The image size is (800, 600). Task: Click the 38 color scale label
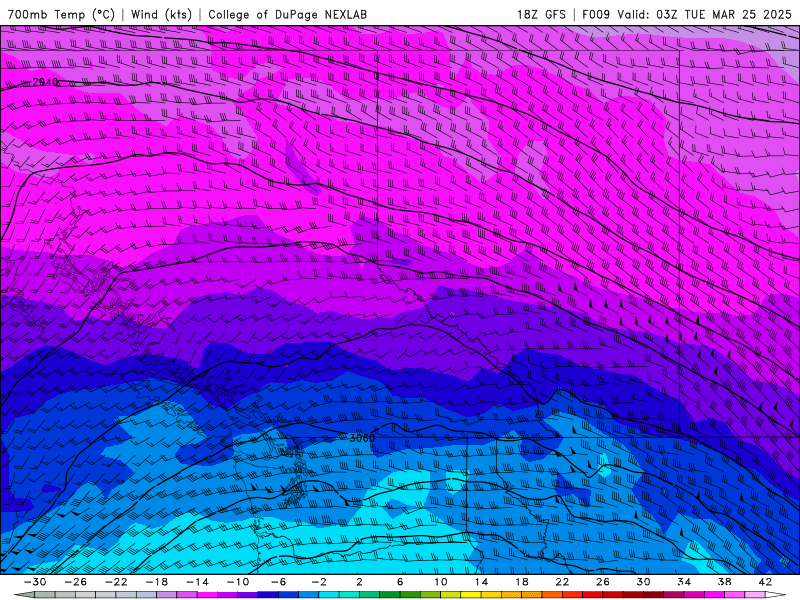(x=724, y=582)
